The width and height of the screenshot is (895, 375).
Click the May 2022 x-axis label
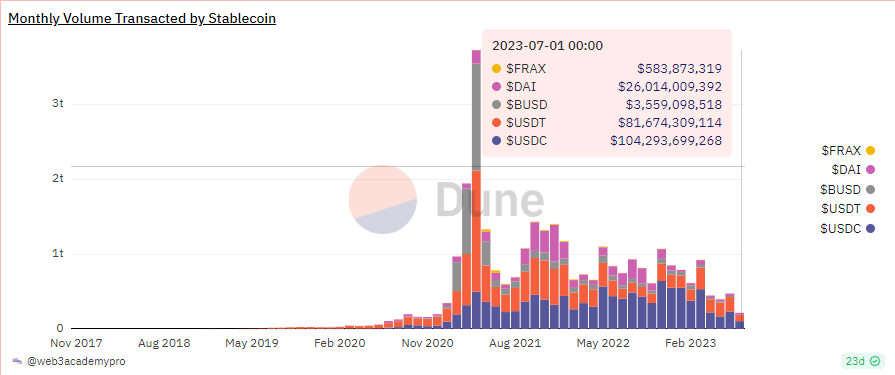(604, 343)
